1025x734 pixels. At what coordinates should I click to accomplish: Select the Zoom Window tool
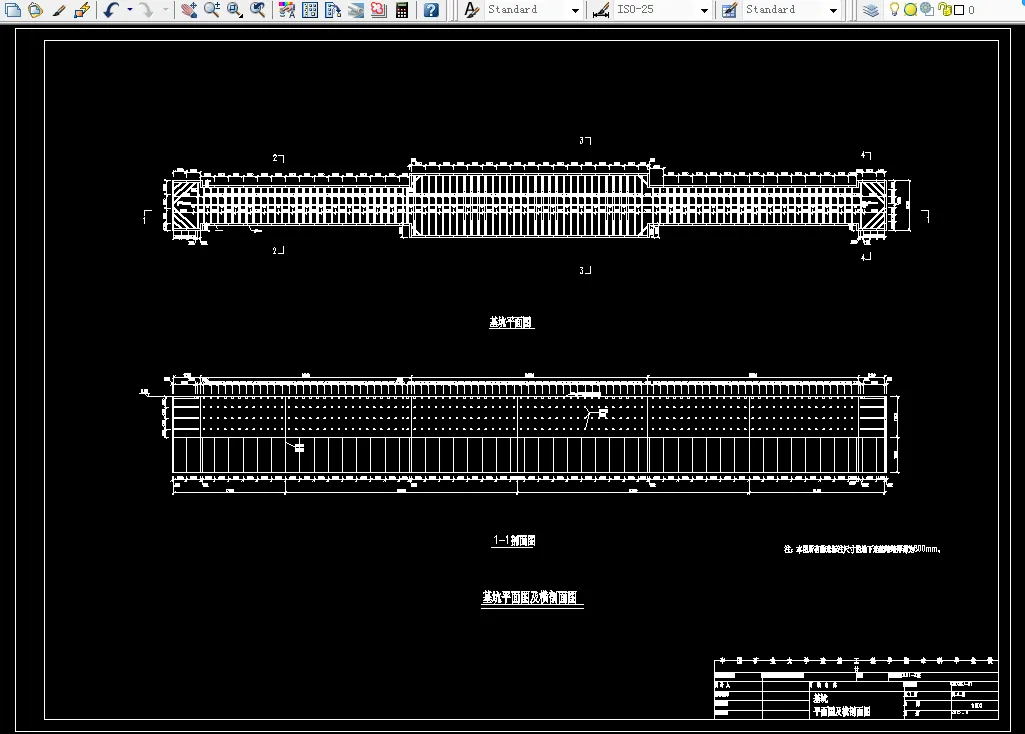(235, 10)
